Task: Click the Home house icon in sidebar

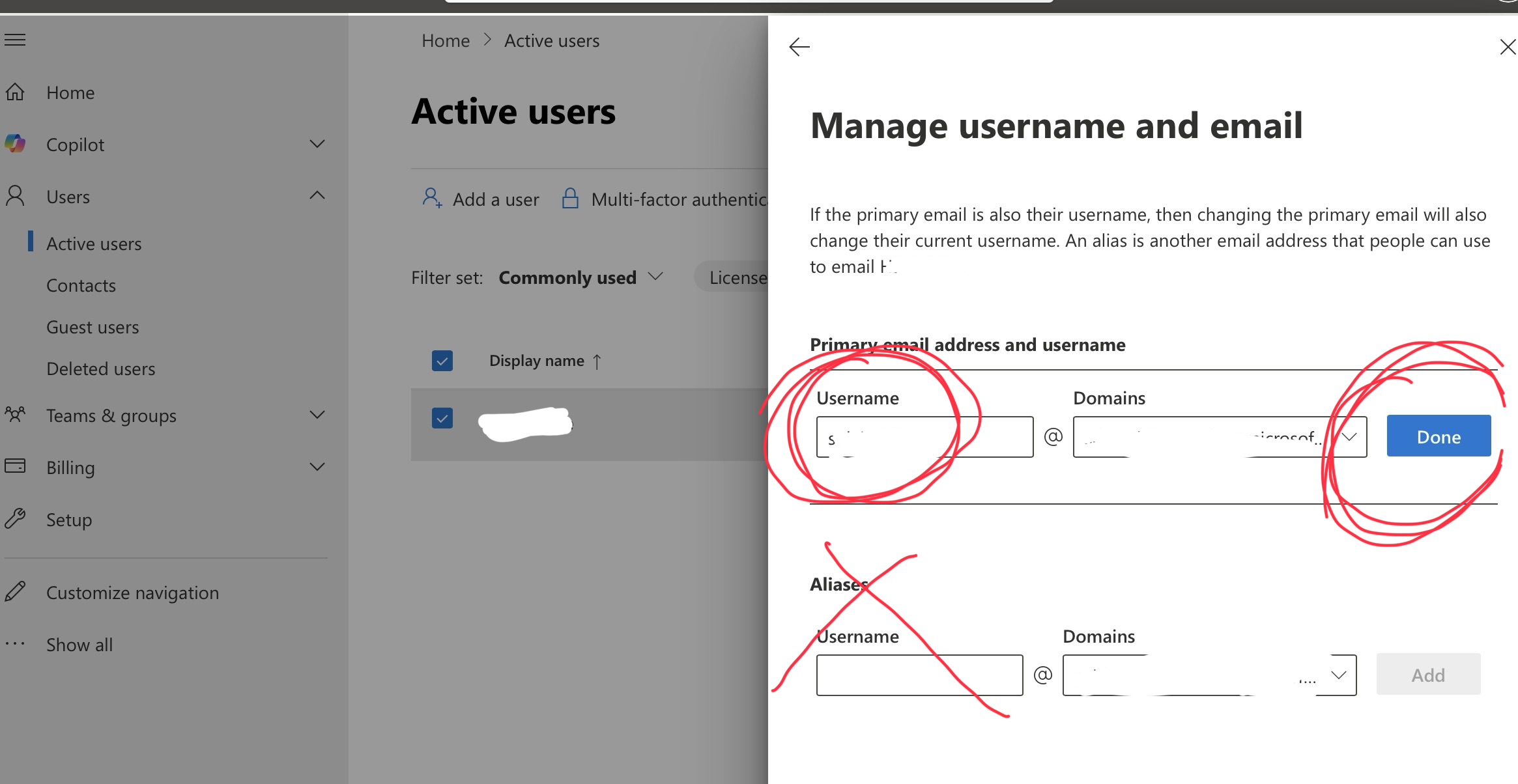Action: [15, 92]
